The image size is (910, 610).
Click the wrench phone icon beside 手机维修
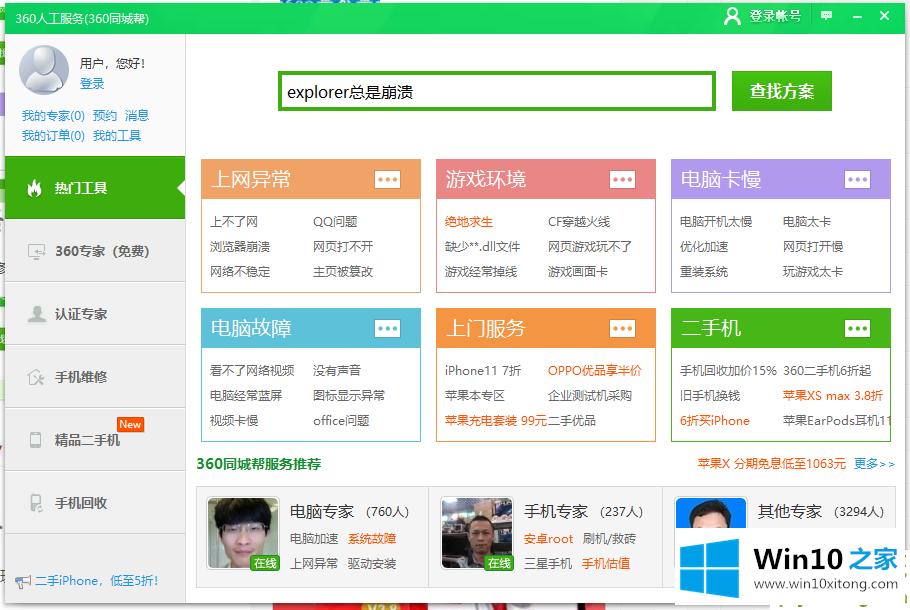coord(36,377)
